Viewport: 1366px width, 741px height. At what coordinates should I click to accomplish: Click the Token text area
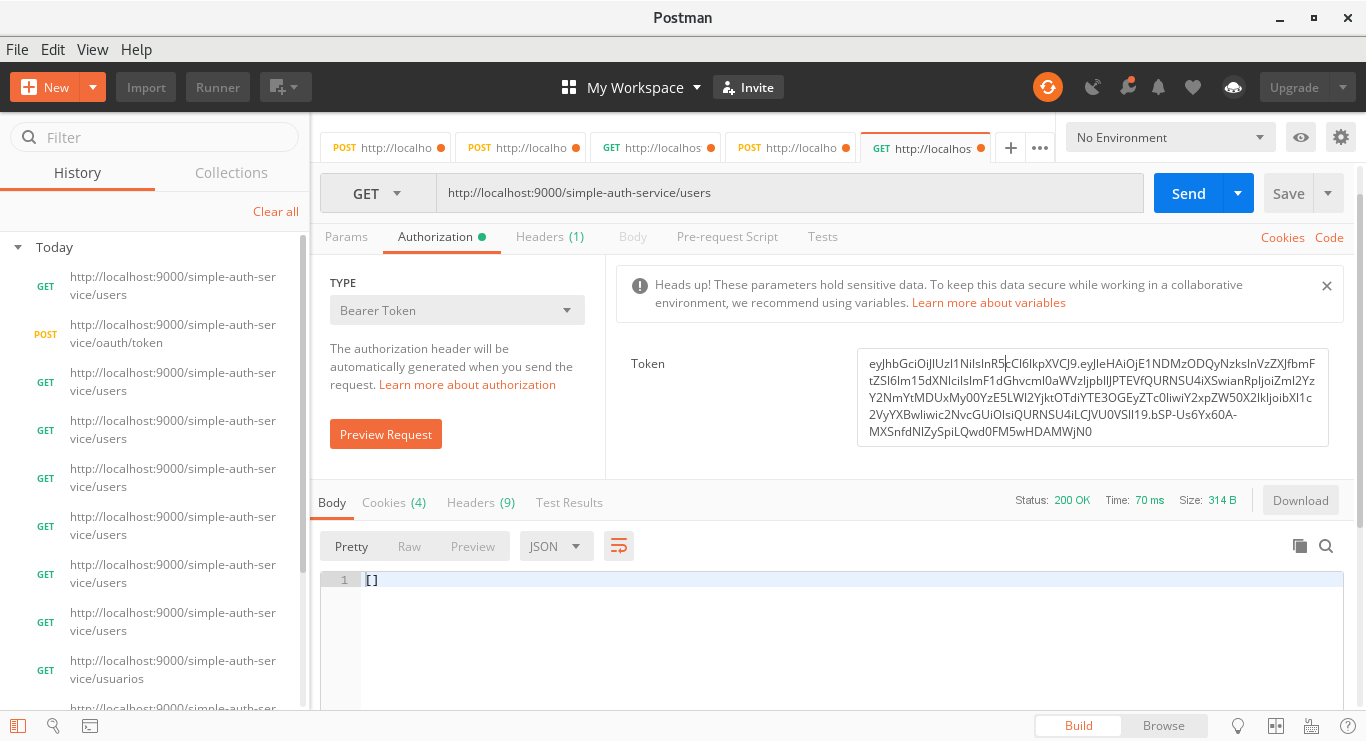(1092, 397)
